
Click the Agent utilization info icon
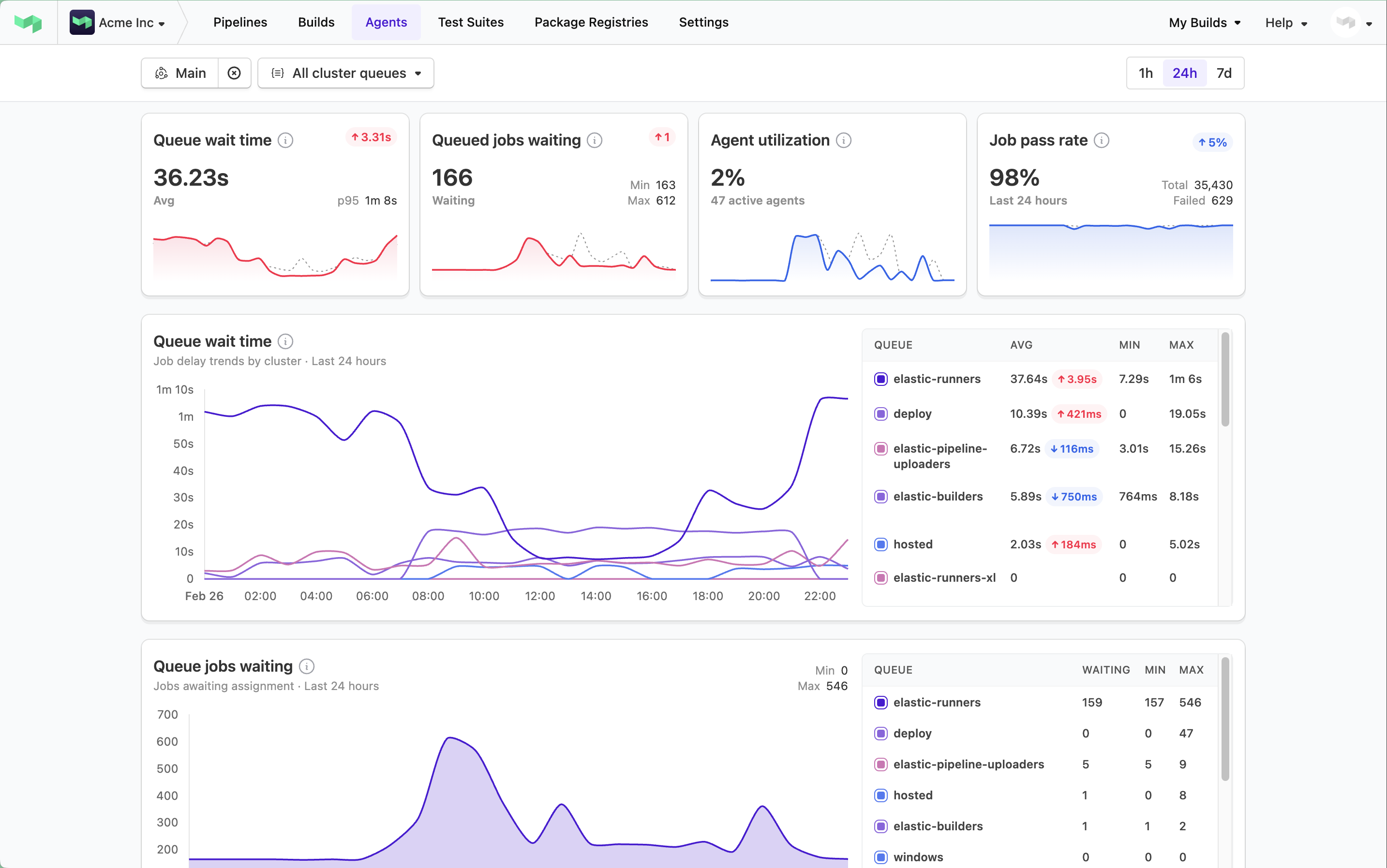point(843,139)
